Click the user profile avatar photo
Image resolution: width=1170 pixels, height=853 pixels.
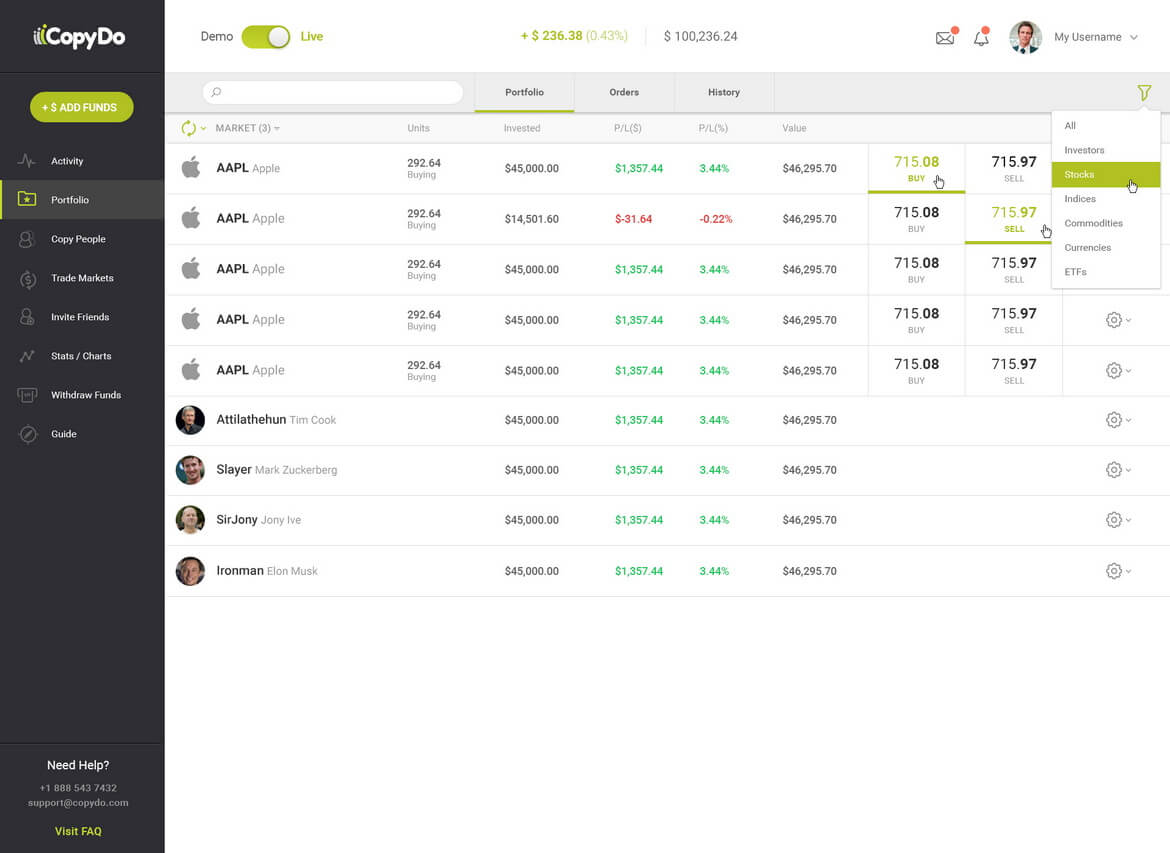point(1025,37)
